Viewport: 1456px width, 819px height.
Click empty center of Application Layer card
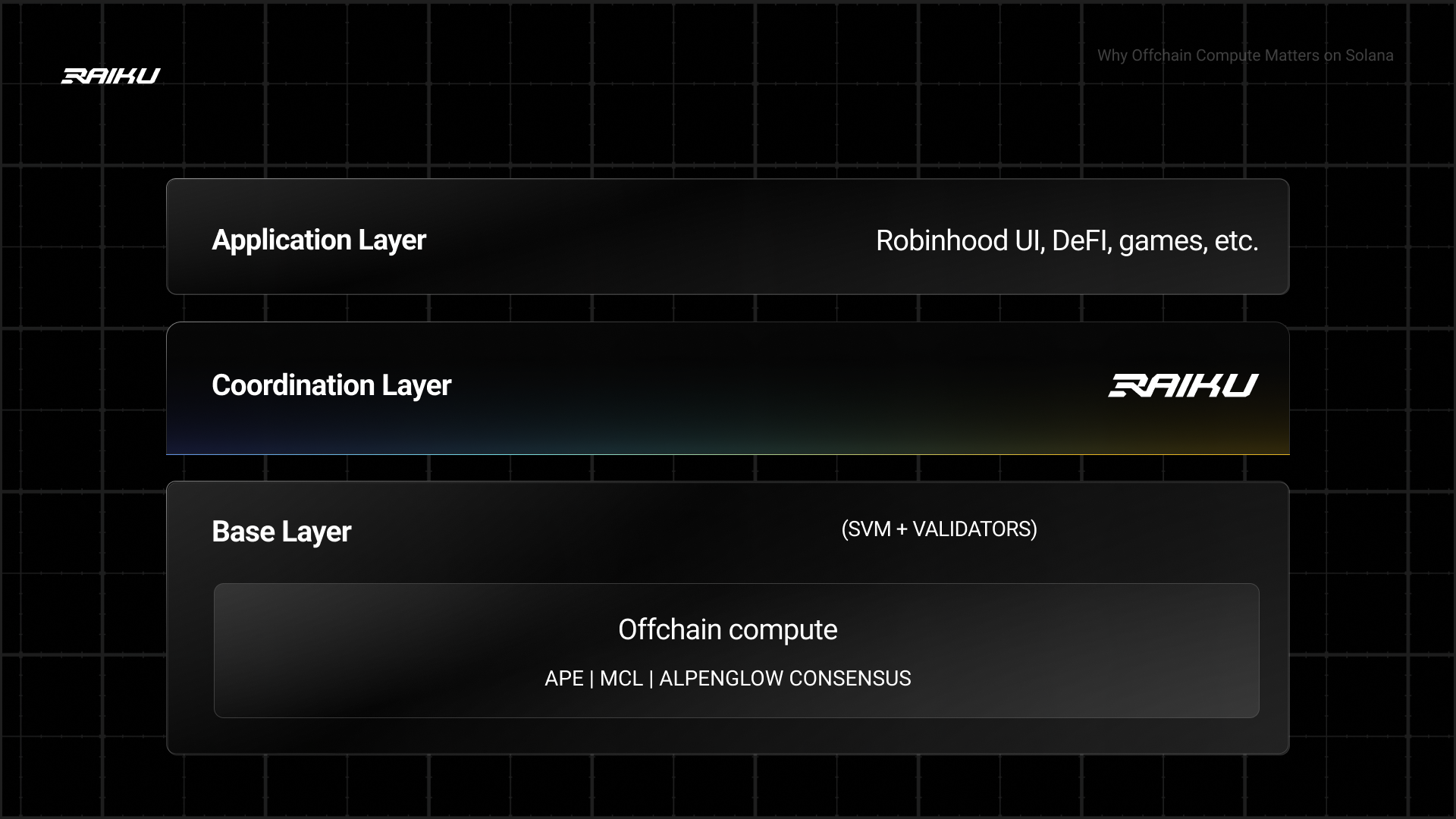(x=652, y=240)
